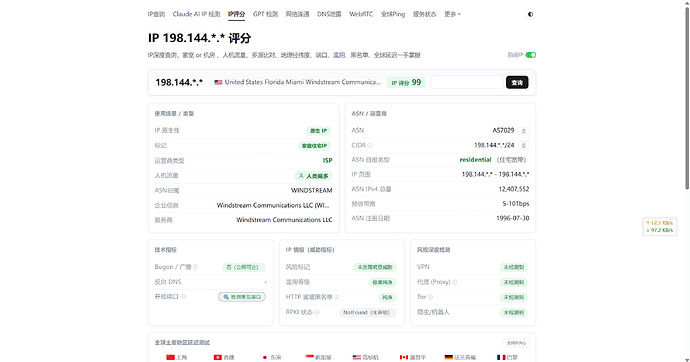Open the IP查询 nav tab

[x=156, y=14]
